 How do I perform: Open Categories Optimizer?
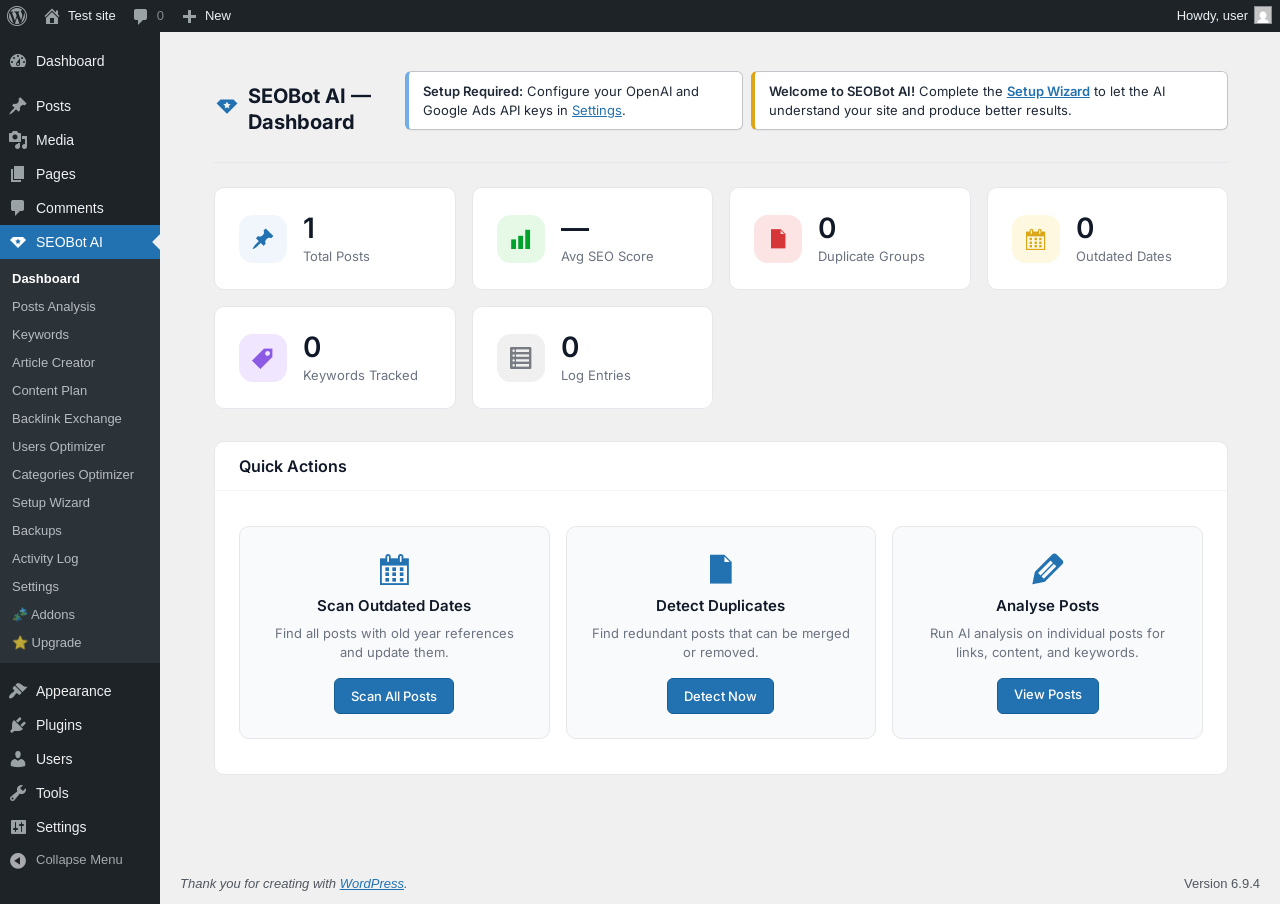point(73,475)
